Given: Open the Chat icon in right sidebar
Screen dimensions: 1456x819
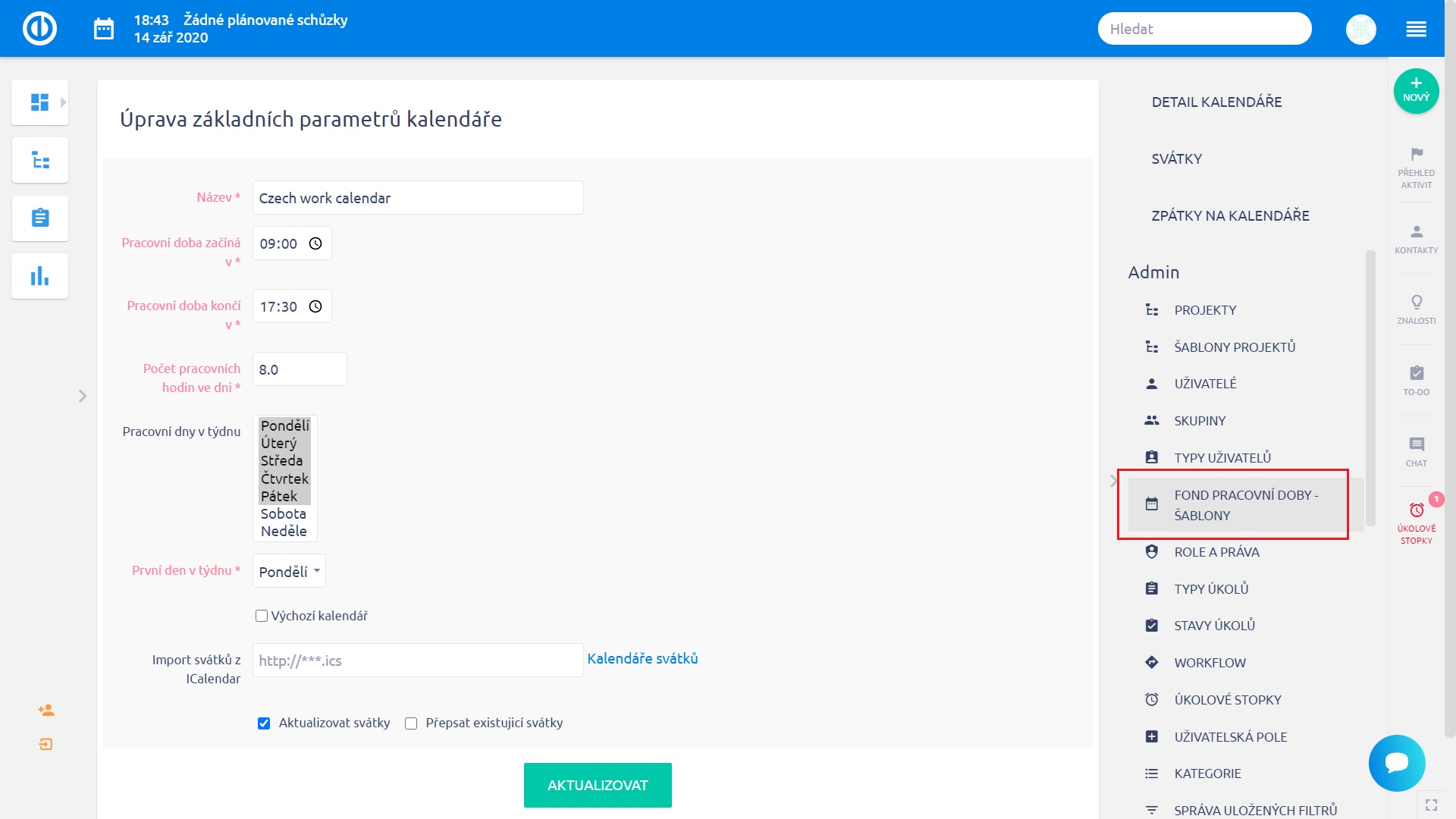Looking at the screenshot, I should pos(1416,445).
